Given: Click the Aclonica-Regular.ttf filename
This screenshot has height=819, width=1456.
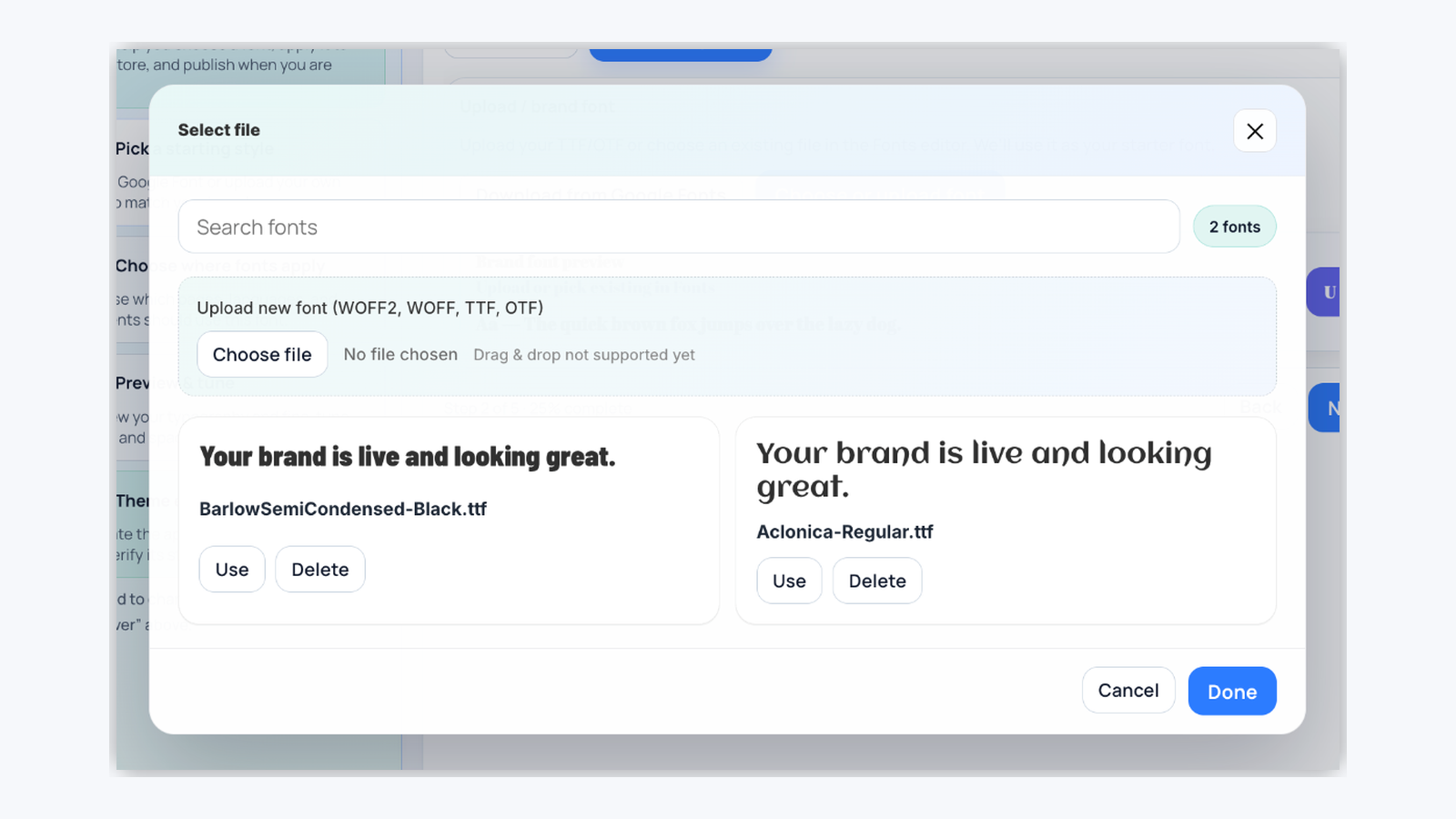Looking at the screenshot, I should pos(844,531).
